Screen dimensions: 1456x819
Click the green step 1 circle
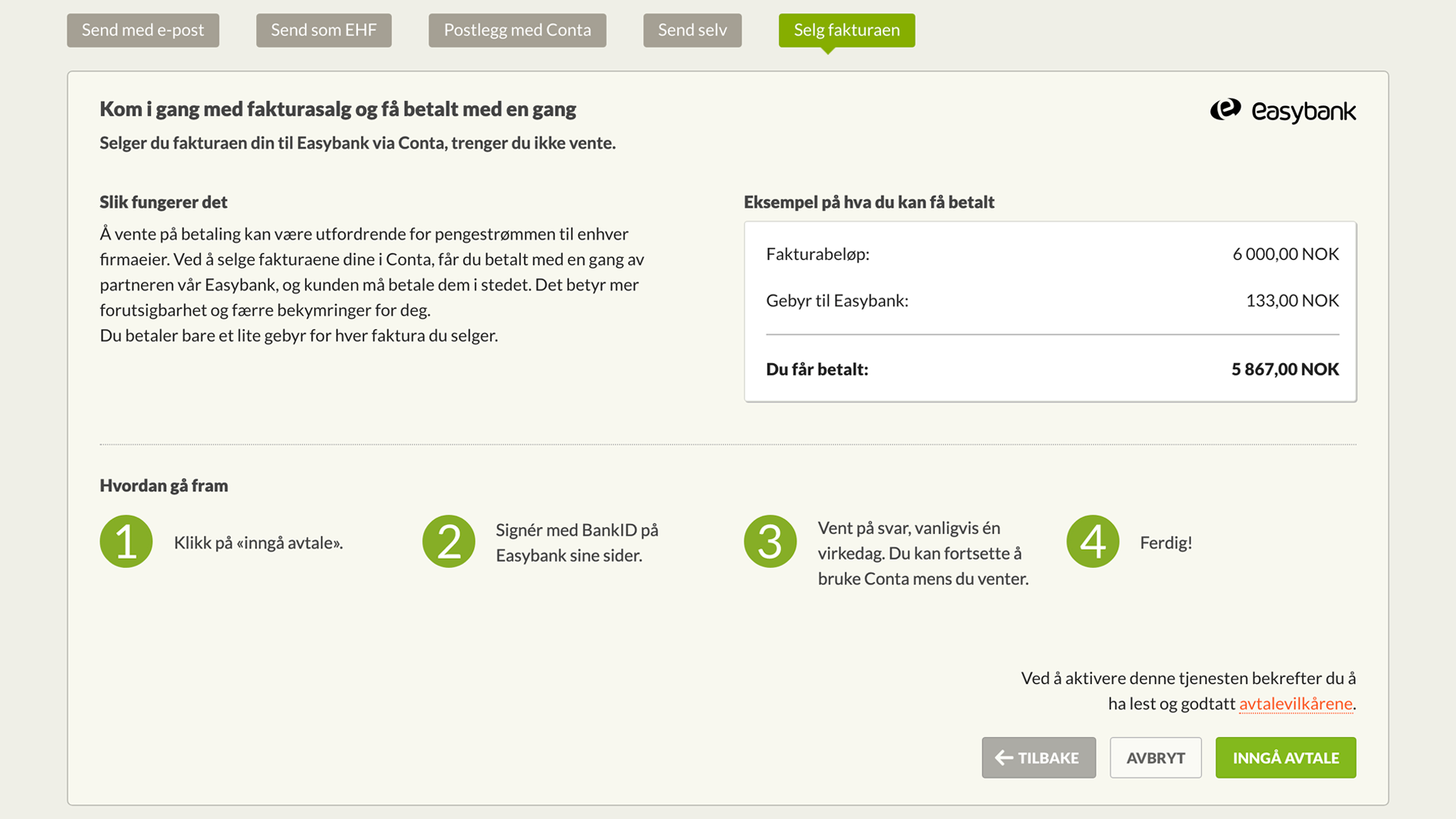126,541
